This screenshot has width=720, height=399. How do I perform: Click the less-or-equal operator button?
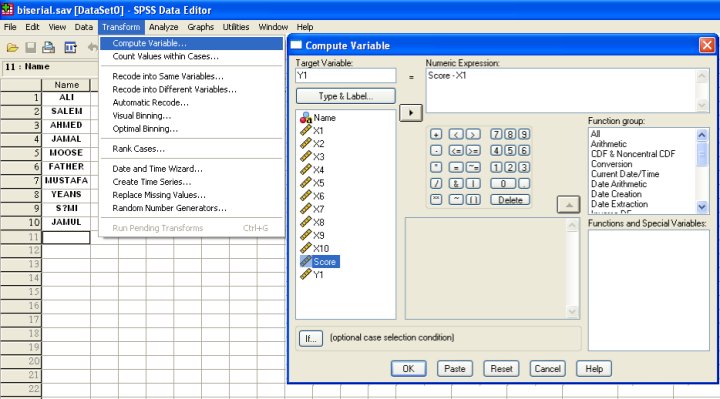(456, 151)
